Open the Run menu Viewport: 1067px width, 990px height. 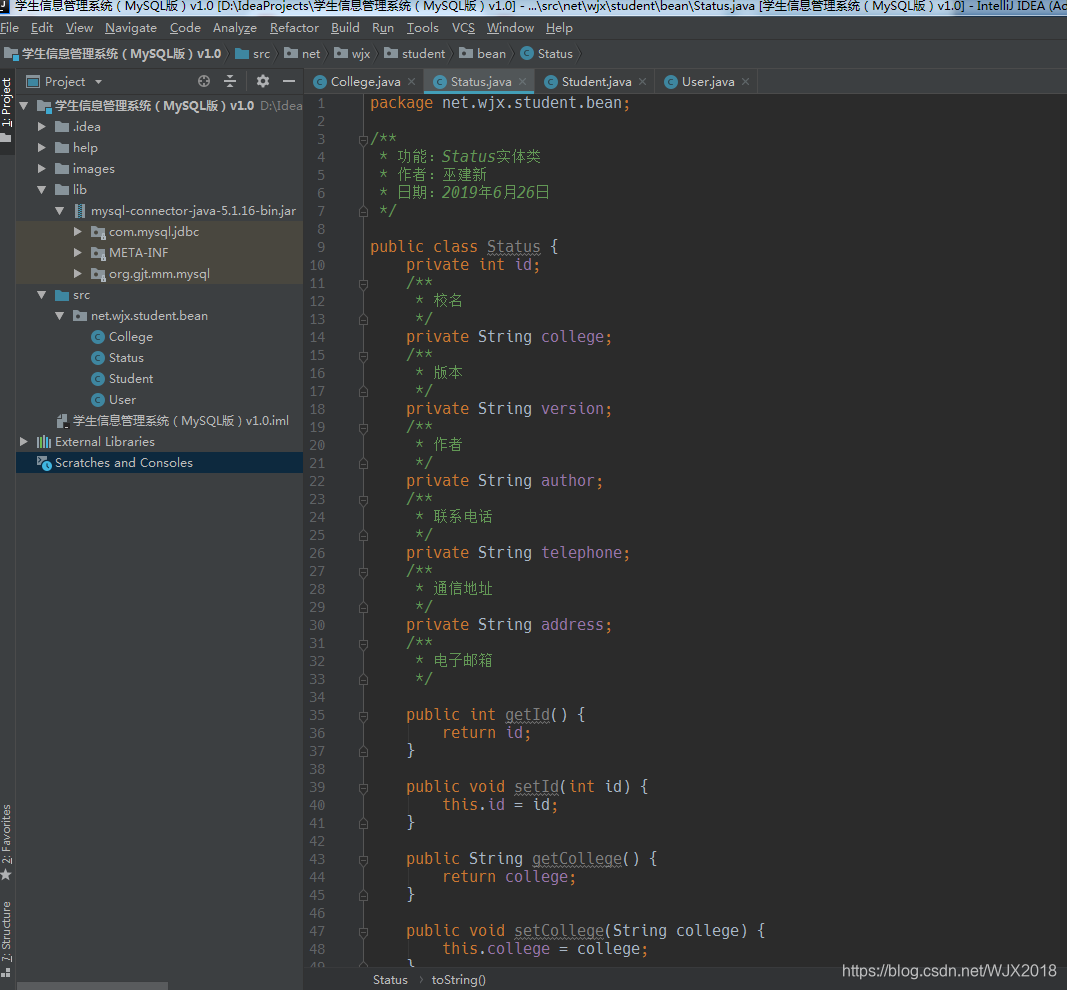coord(383,28)
